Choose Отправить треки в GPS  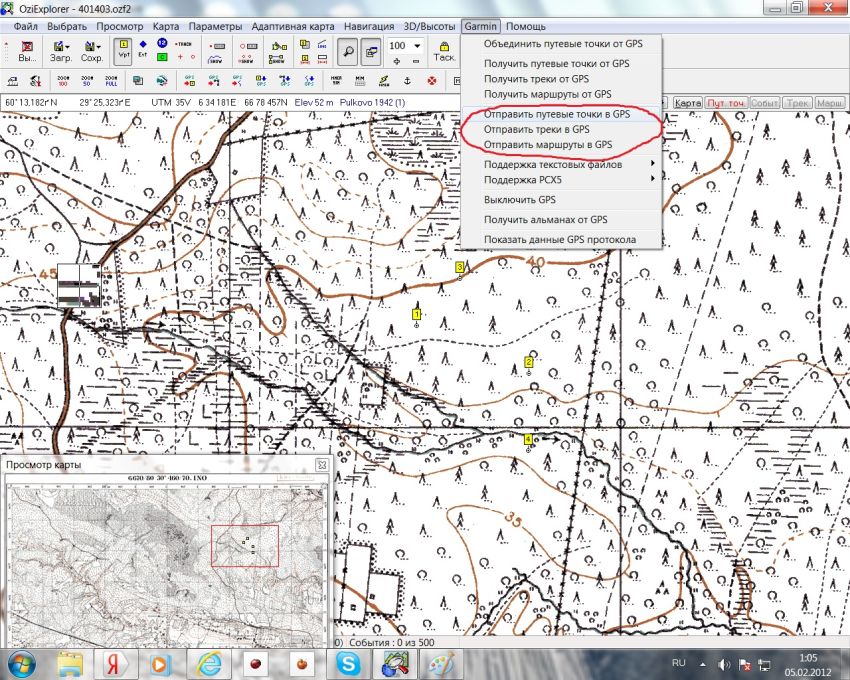pyautogui.click(x=536, y=130)
